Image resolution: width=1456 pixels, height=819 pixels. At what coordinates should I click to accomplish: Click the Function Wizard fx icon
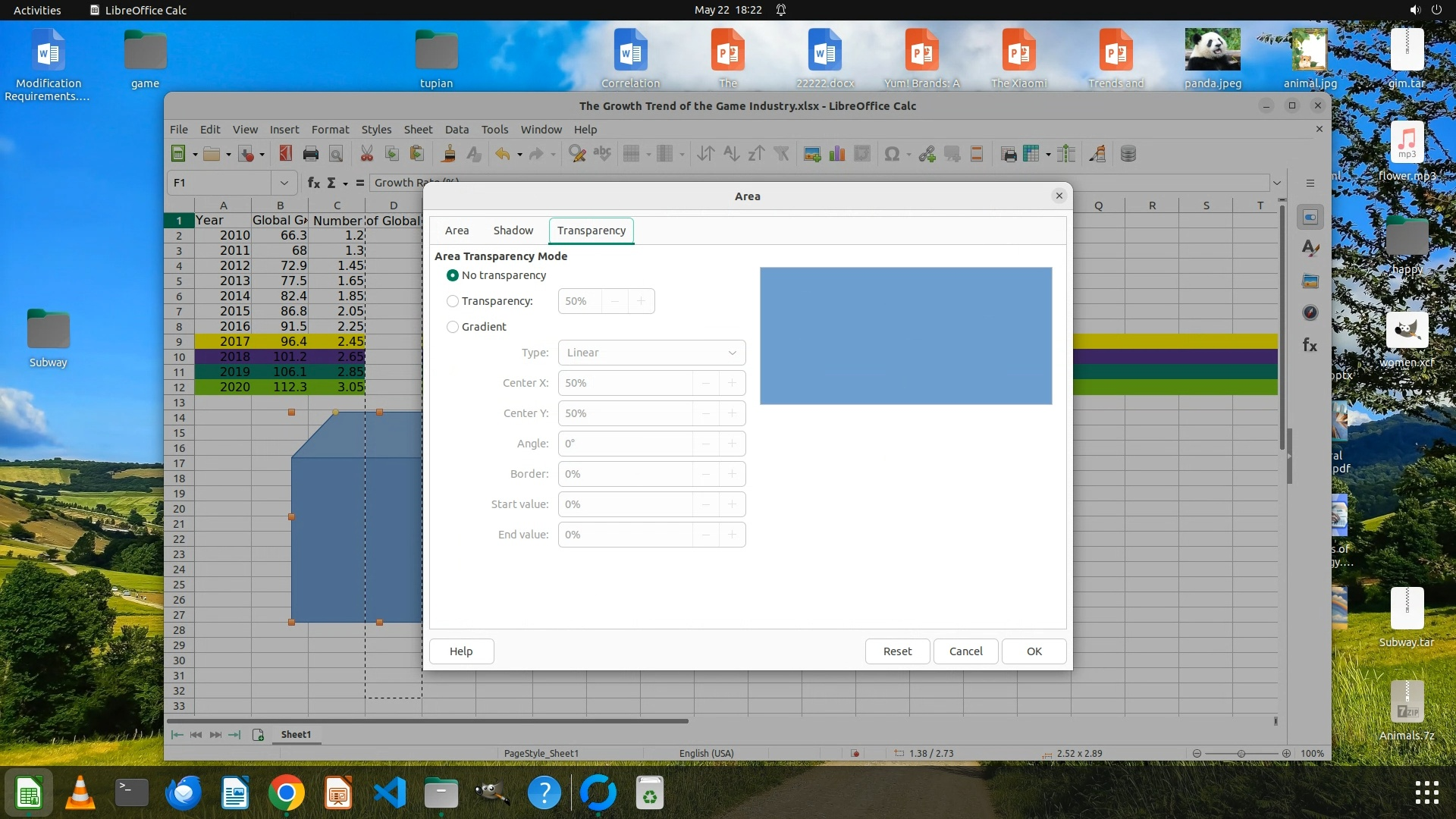coord(313,183)
